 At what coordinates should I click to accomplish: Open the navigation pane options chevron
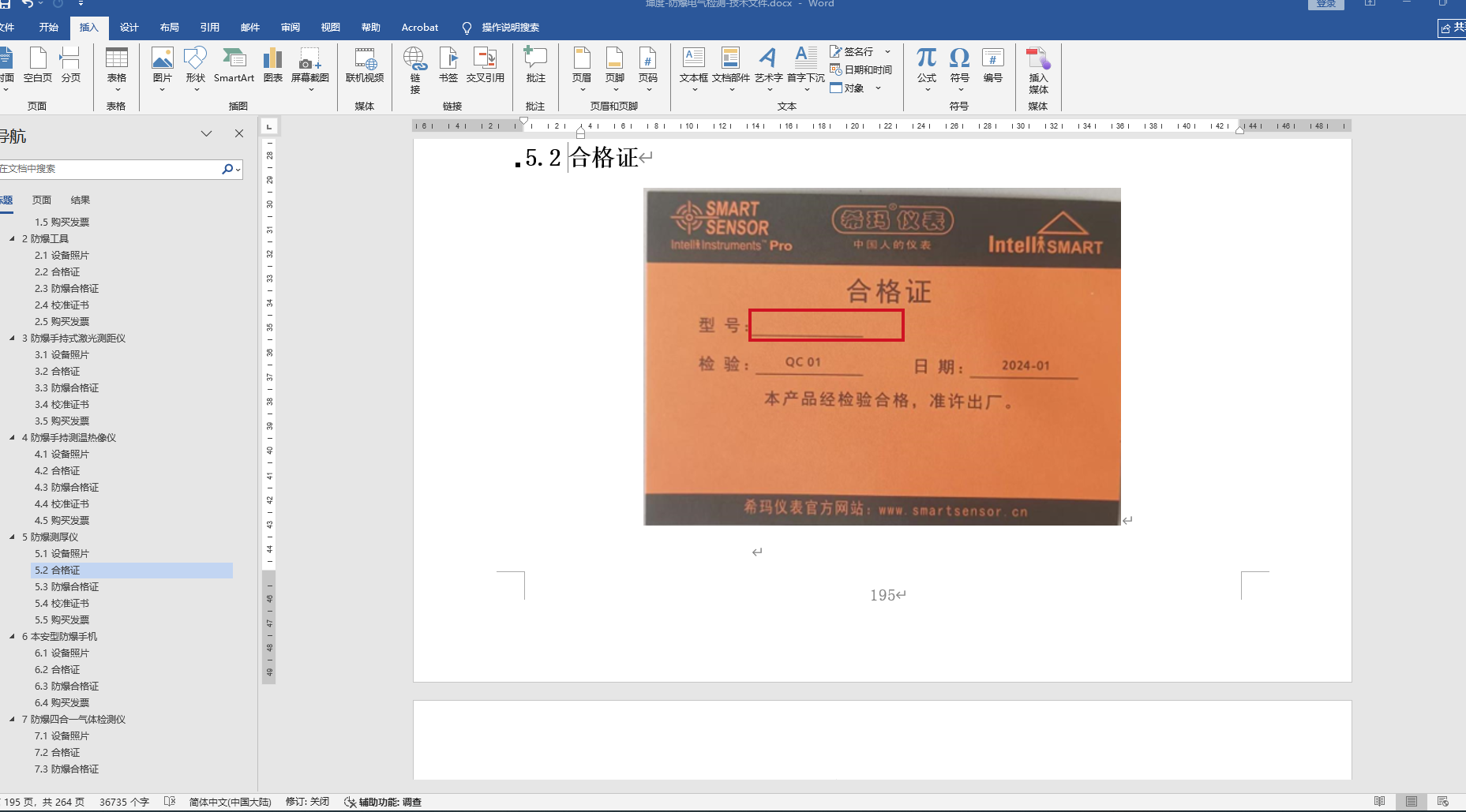206,133
